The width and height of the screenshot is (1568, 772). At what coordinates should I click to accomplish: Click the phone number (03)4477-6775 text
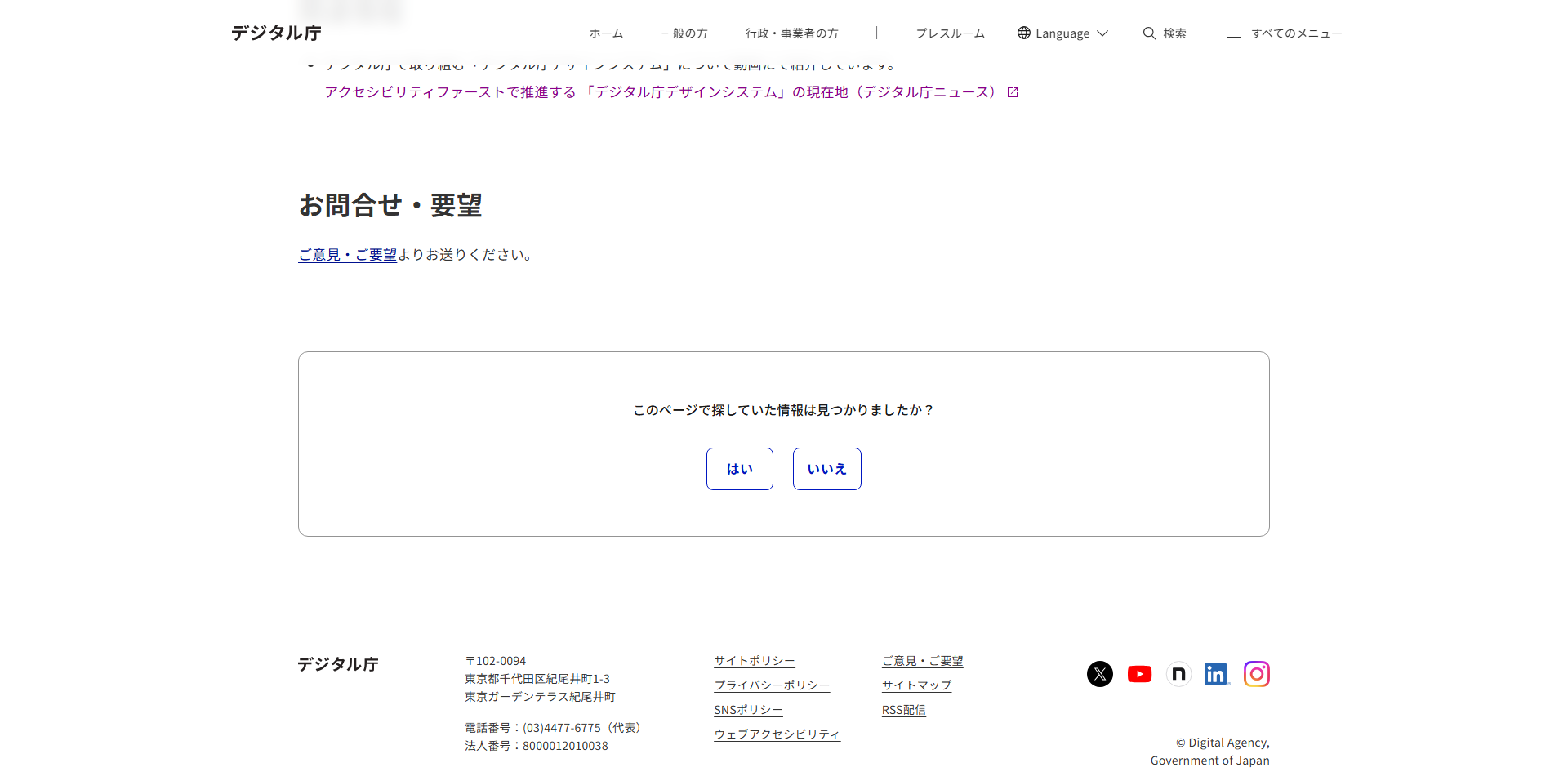pos(562,728)
